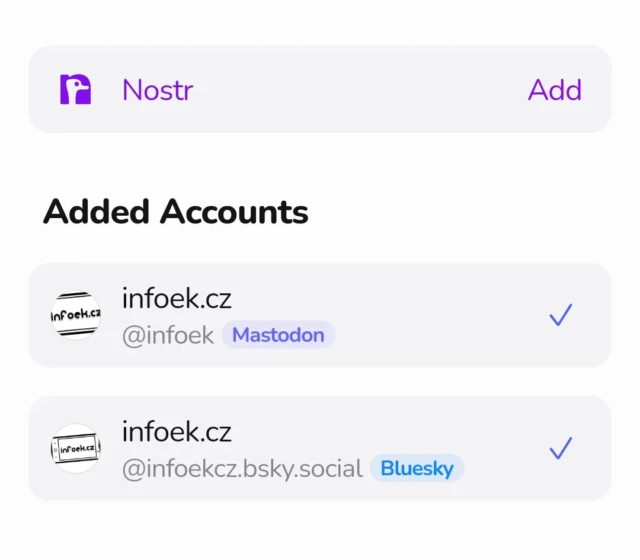Toggle the checkmark on the Bluesky account
This screenshot has width=640, height=560.
coord(560,448)
